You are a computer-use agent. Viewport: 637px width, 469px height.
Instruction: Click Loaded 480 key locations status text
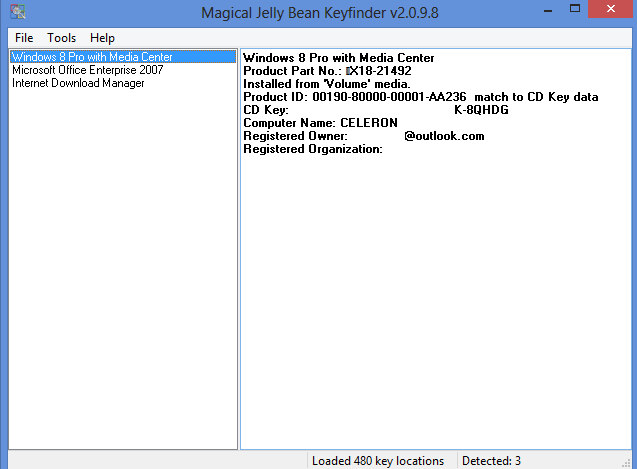(378, 461)
